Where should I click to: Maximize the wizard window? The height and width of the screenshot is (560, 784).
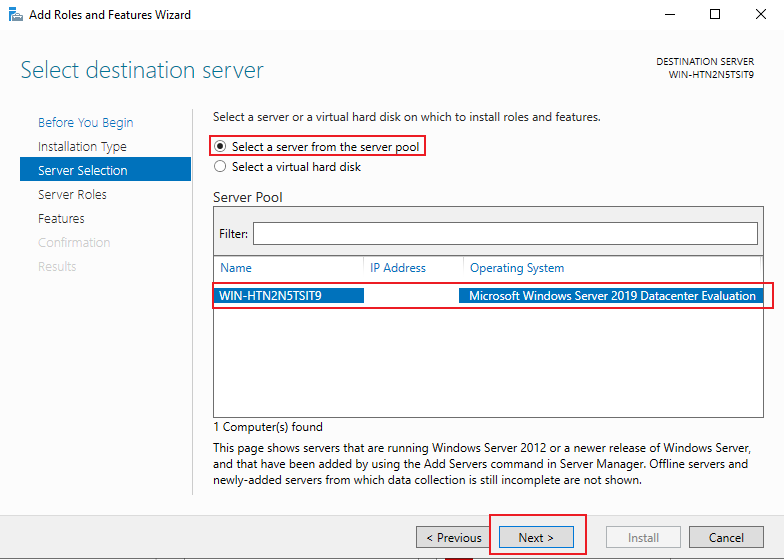coord(715,14)
